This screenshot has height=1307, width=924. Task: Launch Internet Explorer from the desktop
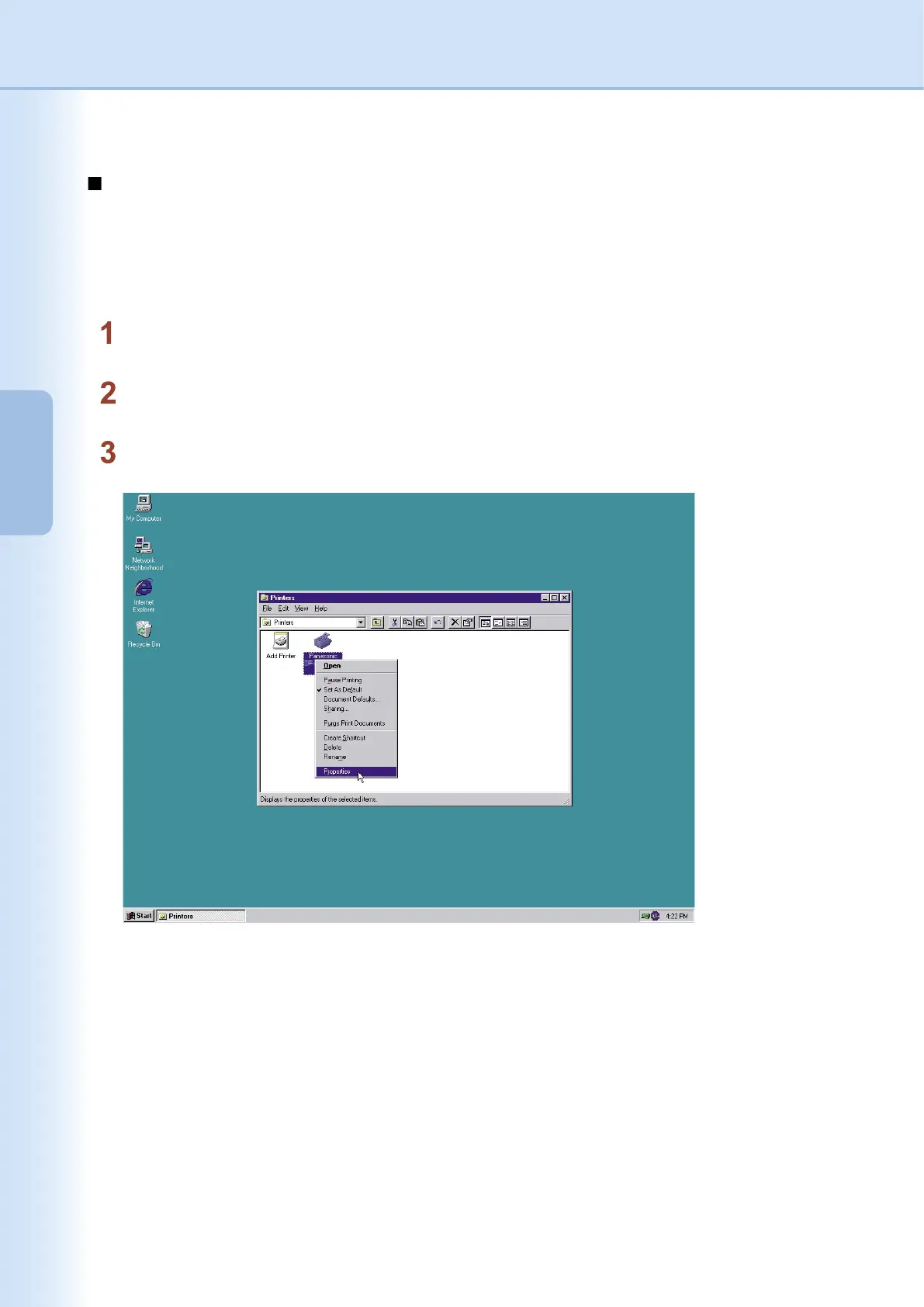click(x=144, y=595)
